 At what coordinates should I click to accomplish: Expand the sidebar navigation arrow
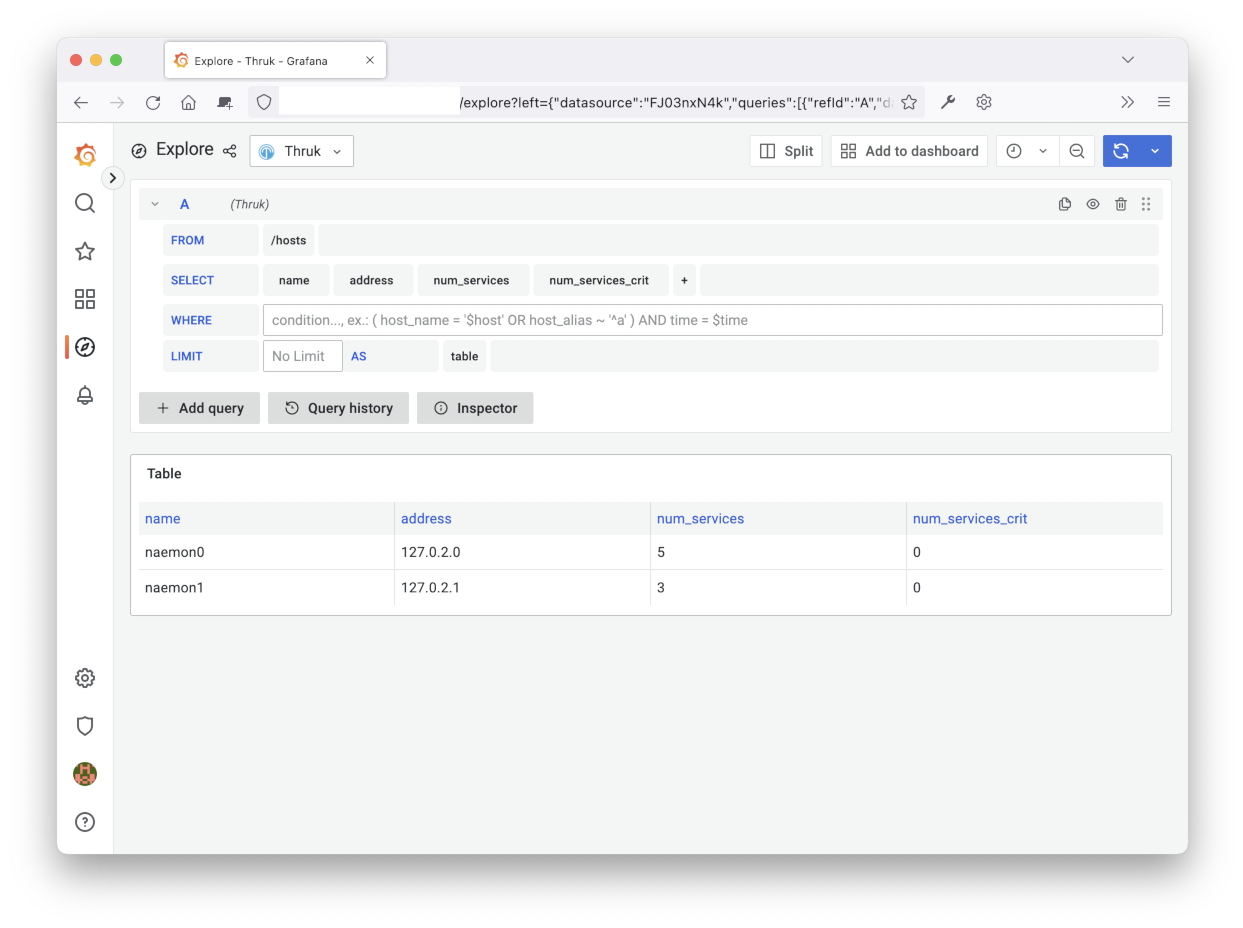[x=113, y=178]
